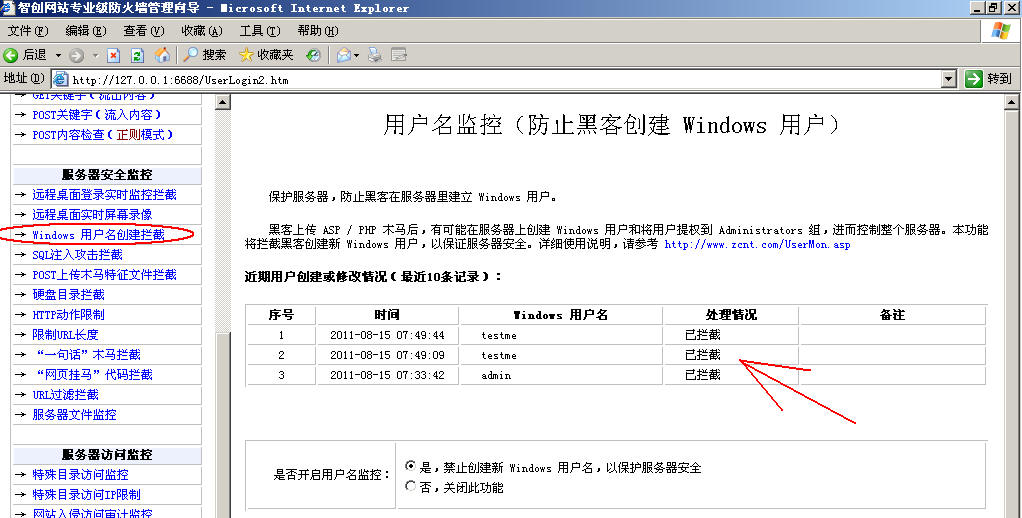Select 是，禁止创建新 Windows 用户名 radio
This screenshot has width=1022, height=518.
410,466
